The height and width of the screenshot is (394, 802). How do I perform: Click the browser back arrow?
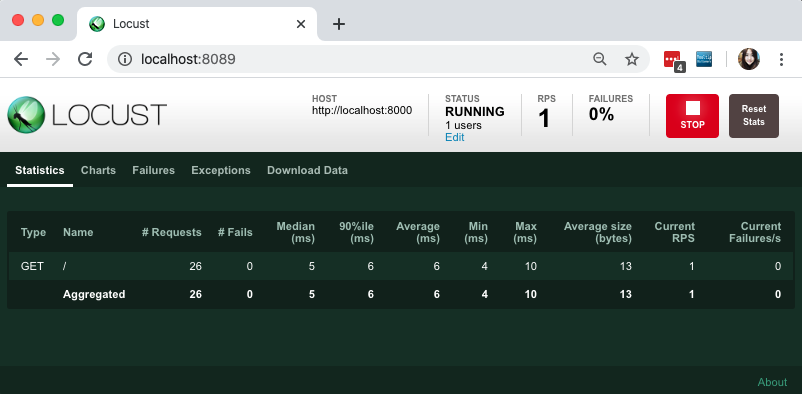pyautogui.click(x=21, y=59)
